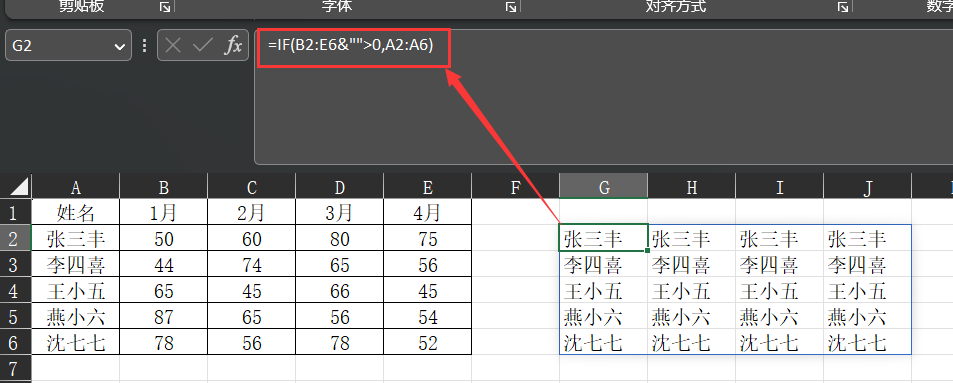
Task: Select row 7 header
Action: pos(15,368)
